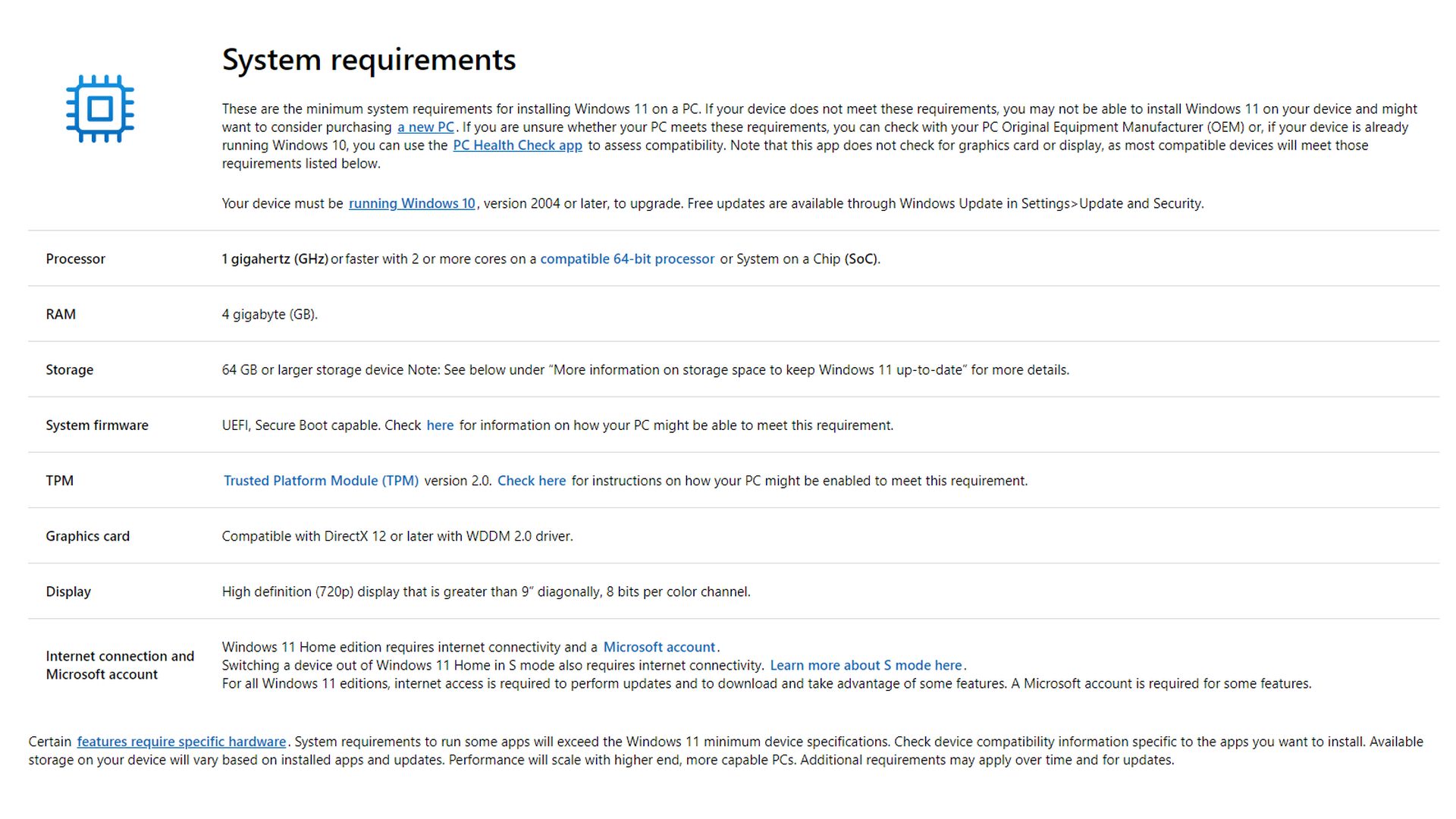
Task: Click 'Internet connection and Microsoft account' label
Action: [x=119, y=665]
